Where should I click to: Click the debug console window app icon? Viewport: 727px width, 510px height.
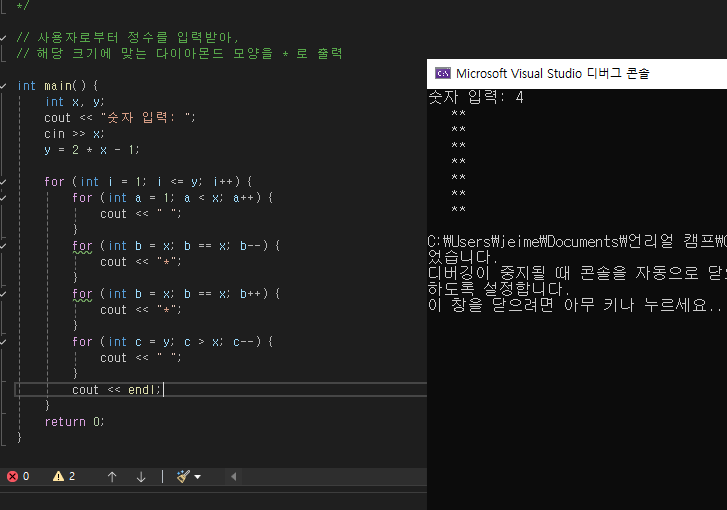[443, 73]
